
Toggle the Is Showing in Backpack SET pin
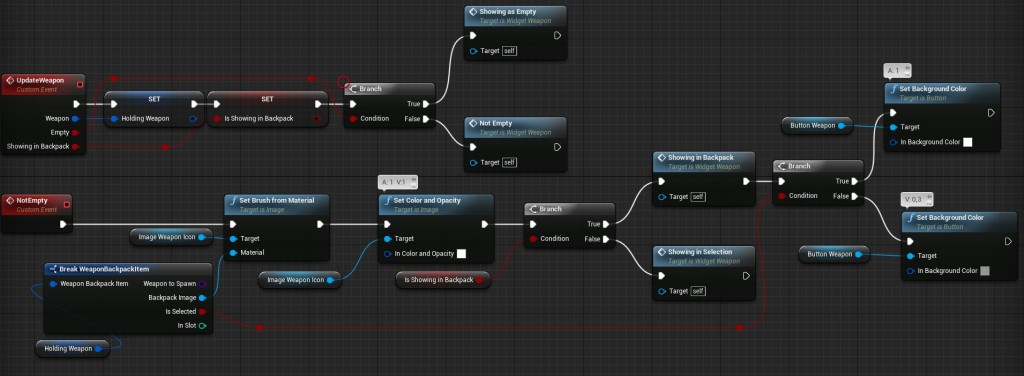216,119
